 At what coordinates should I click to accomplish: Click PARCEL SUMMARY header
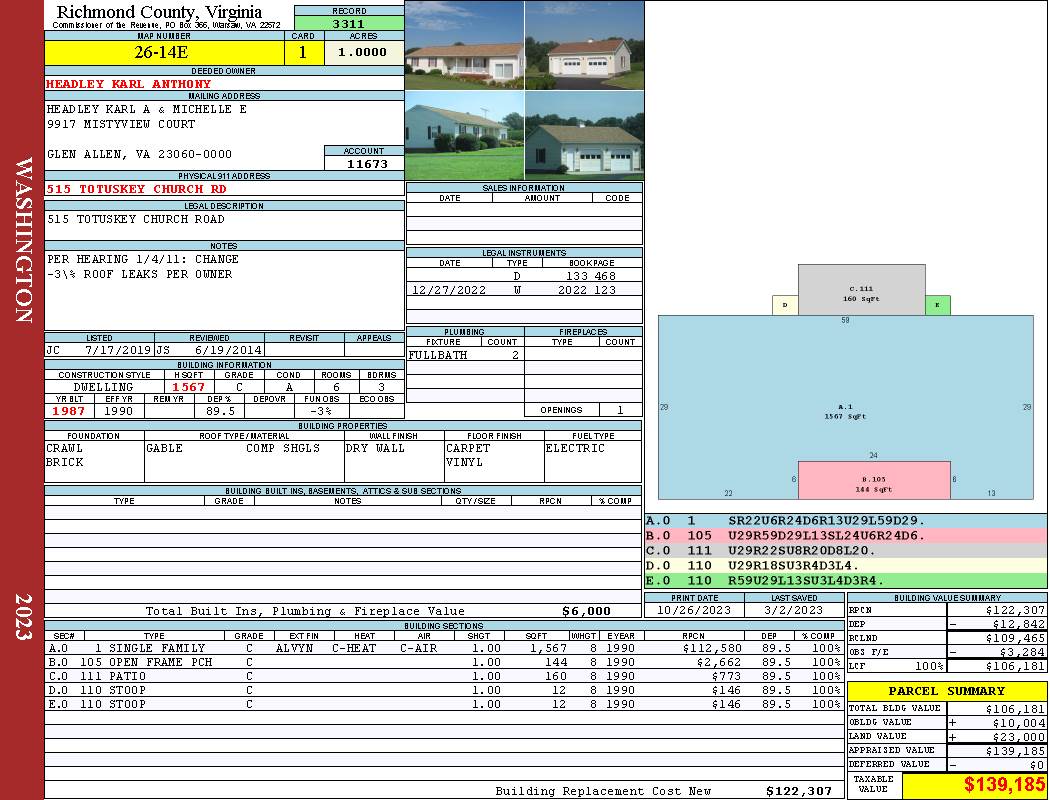pyautogui.click(x=946, y=691)
